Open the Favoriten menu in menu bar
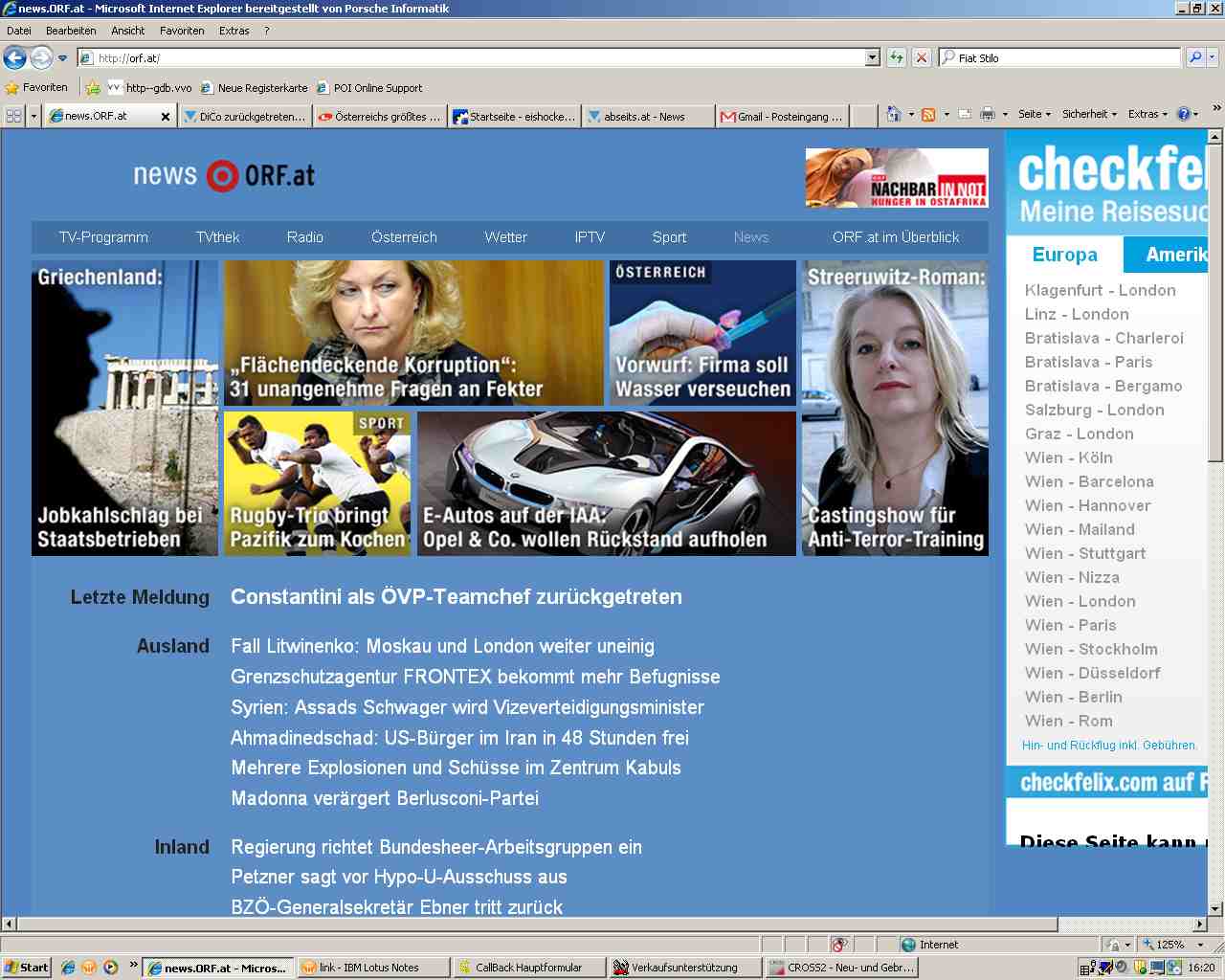Image resolution: width=1225 pixels, height=980 pixels. coord(182,31)
